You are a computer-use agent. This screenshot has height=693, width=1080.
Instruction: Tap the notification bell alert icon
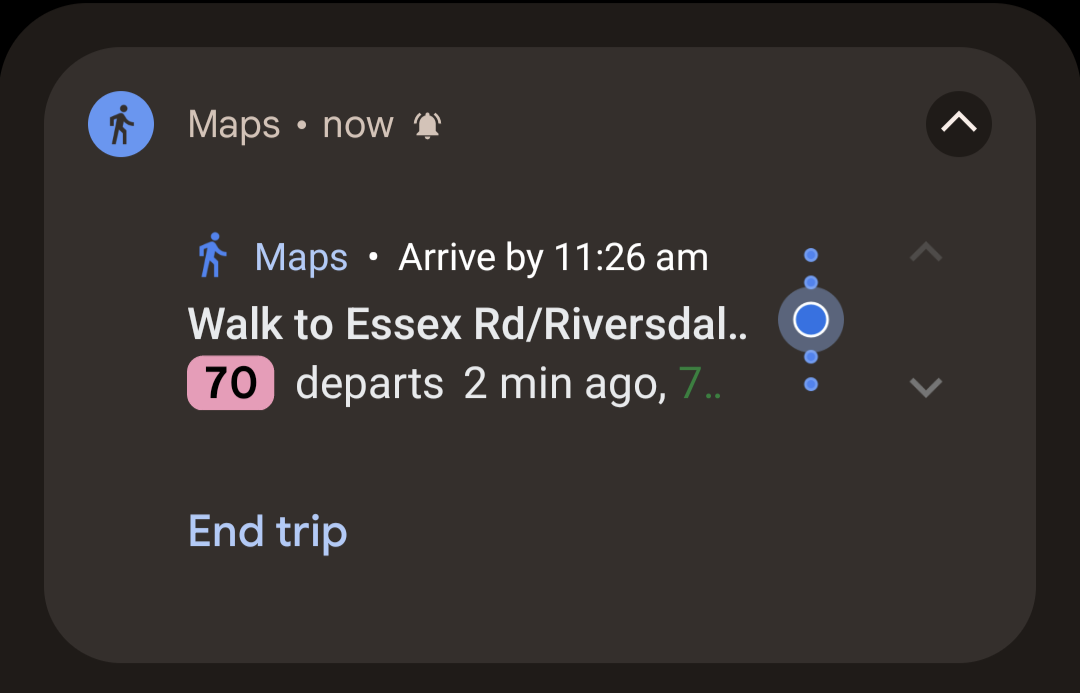[x=427, y=125]
